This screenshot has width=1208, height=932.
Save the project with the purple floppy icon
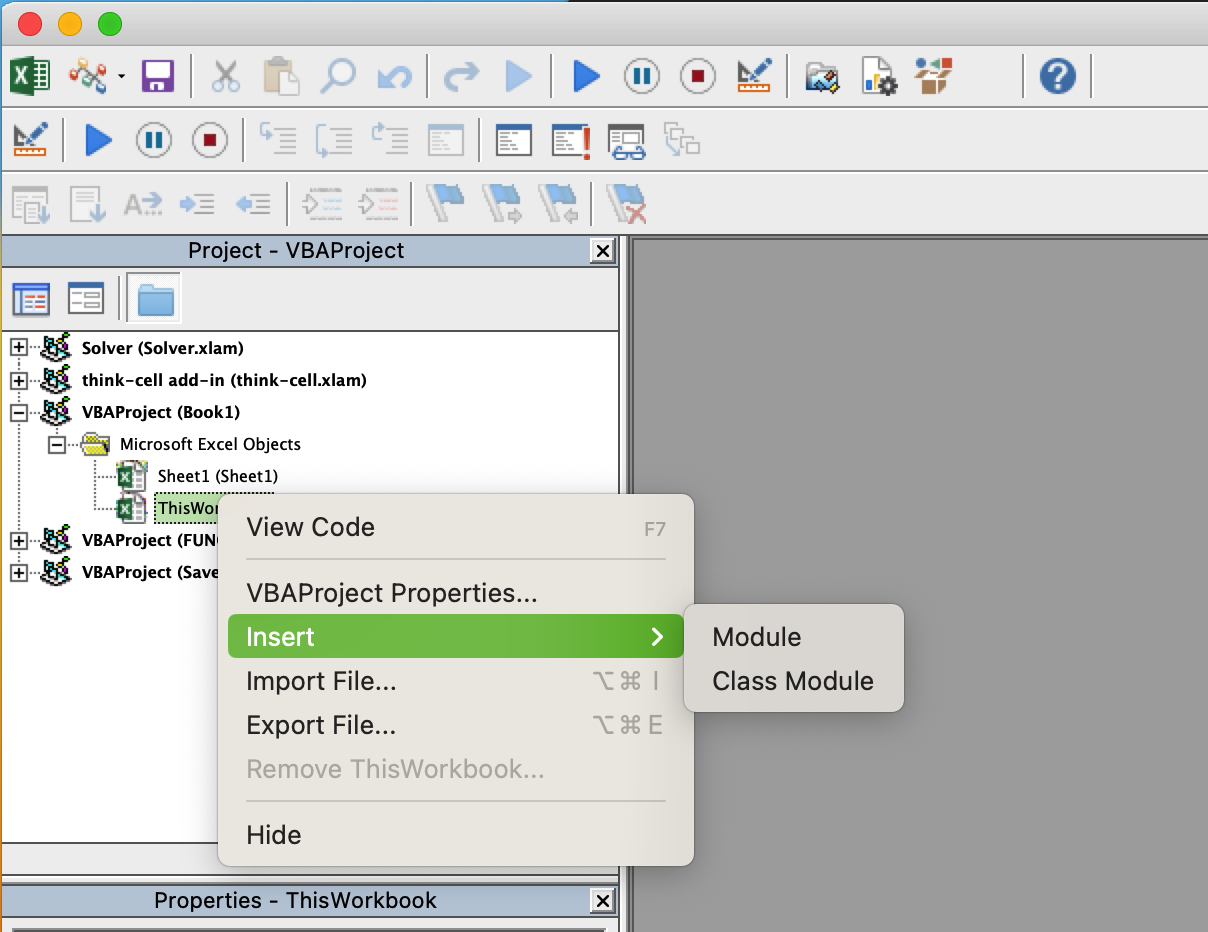(158, 76)
